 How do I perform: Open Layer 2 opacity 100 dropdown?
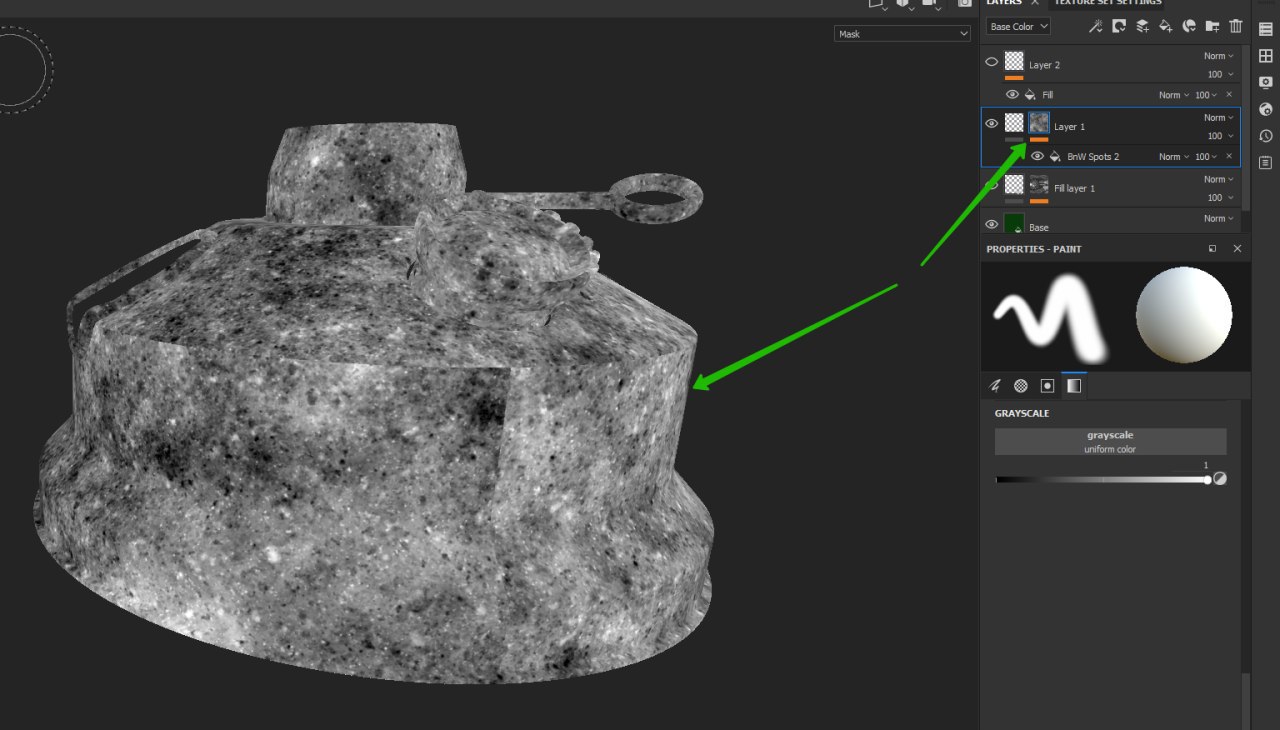point(1220,75)
